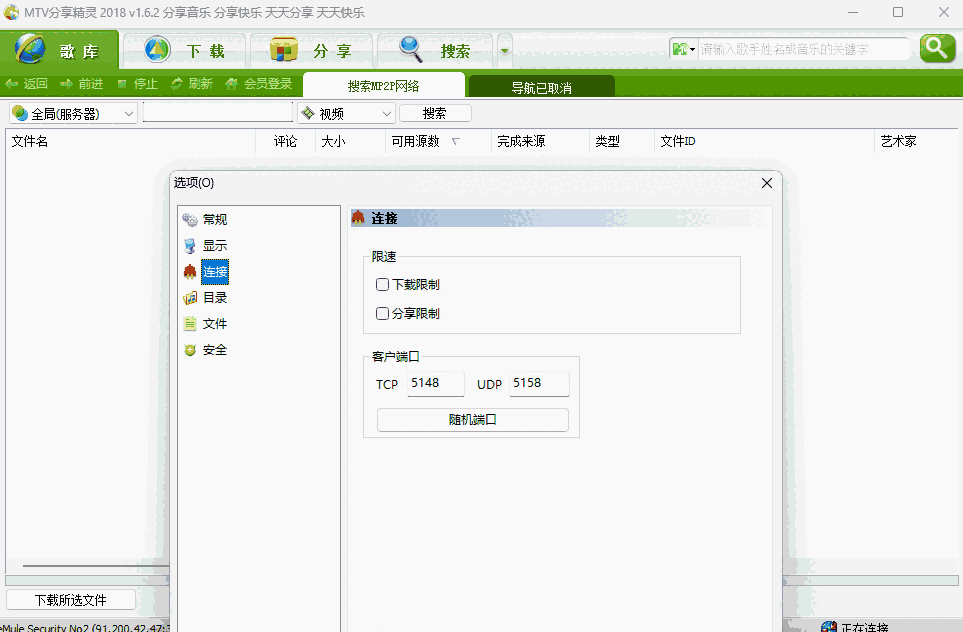Open the 分享 share section
The height and width of the screenshot is (632, 963).
311,50
